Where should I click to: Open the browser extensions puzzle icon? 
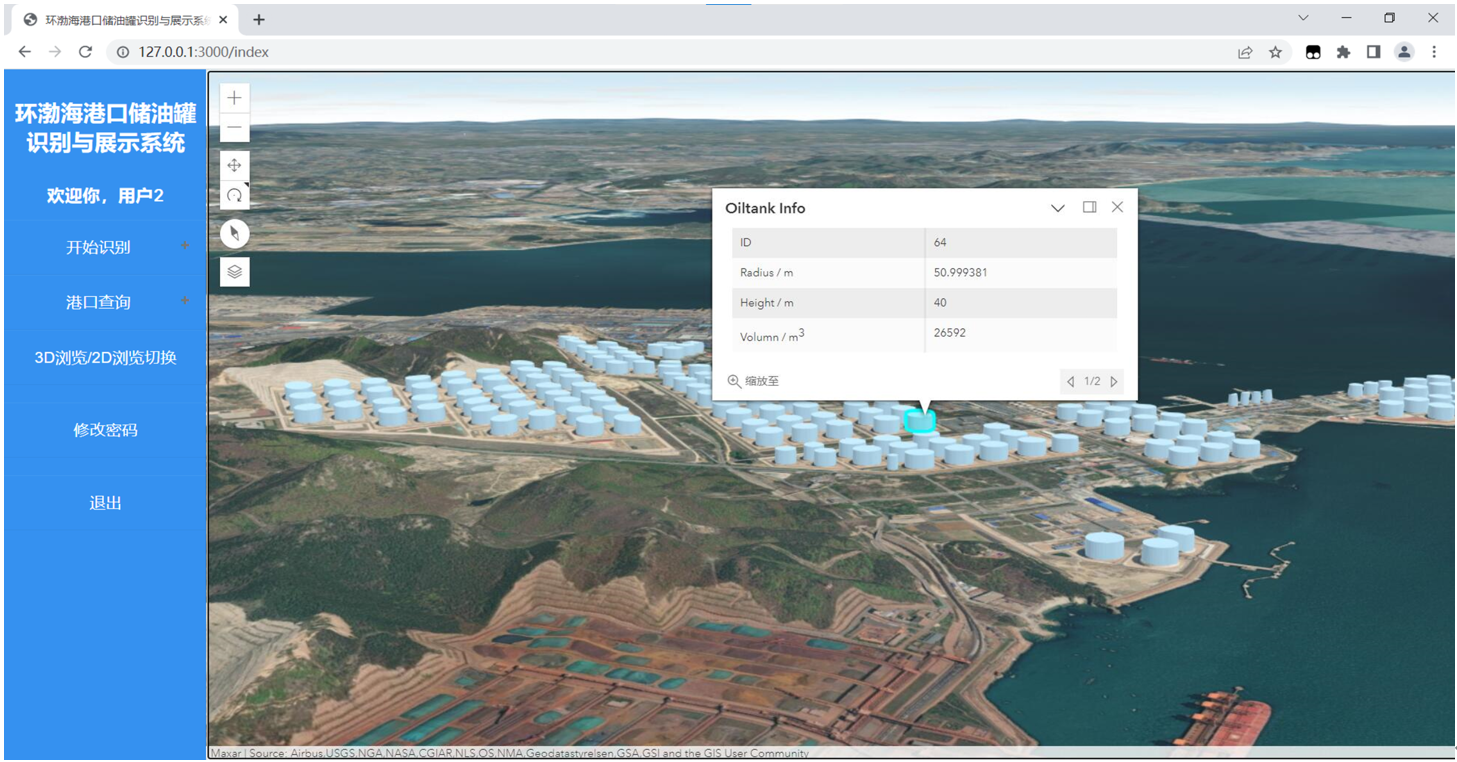point(1343,52)
